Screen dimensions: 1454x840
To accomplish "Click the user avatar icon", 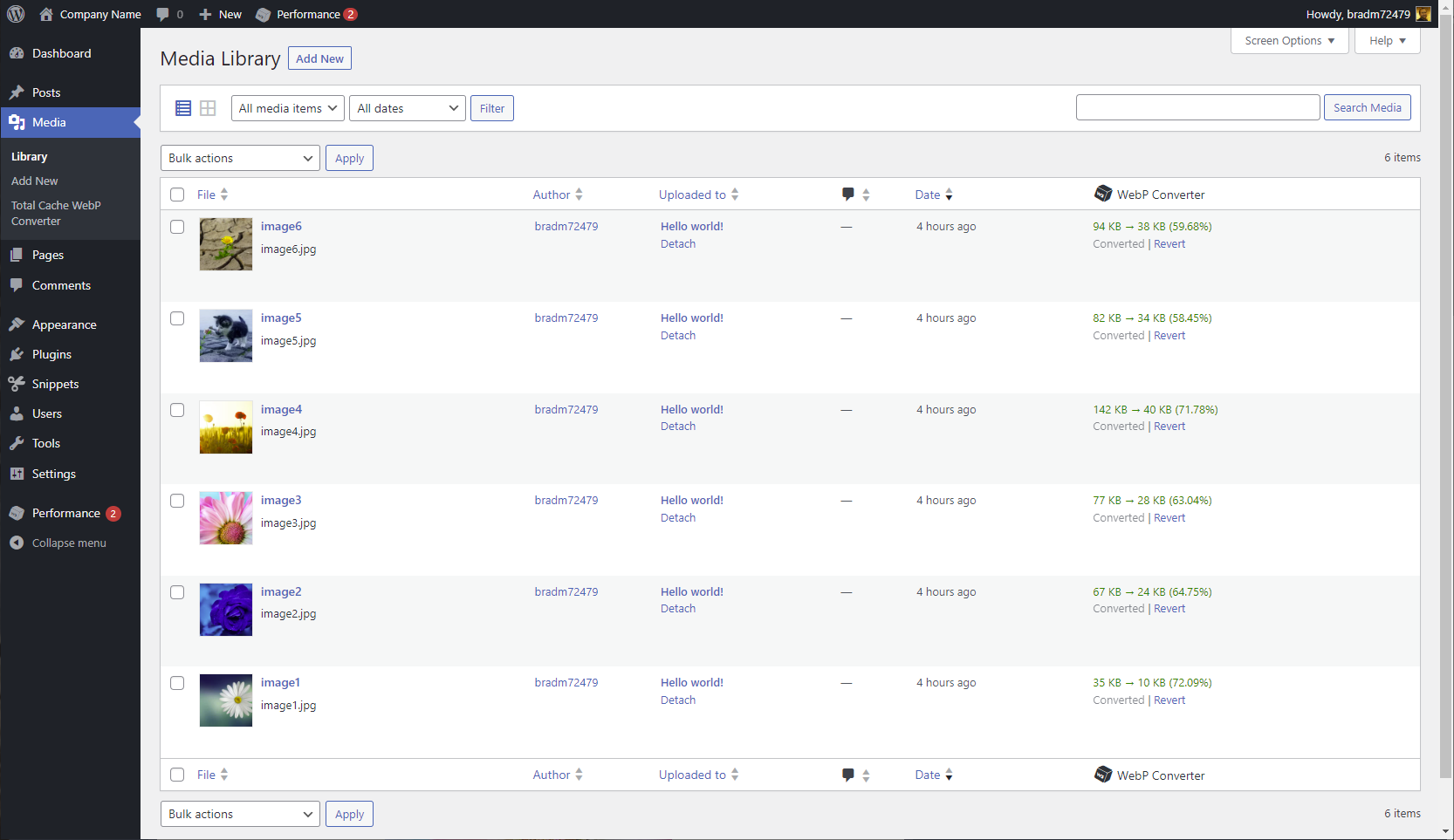I will click(x=1423, y=14).
